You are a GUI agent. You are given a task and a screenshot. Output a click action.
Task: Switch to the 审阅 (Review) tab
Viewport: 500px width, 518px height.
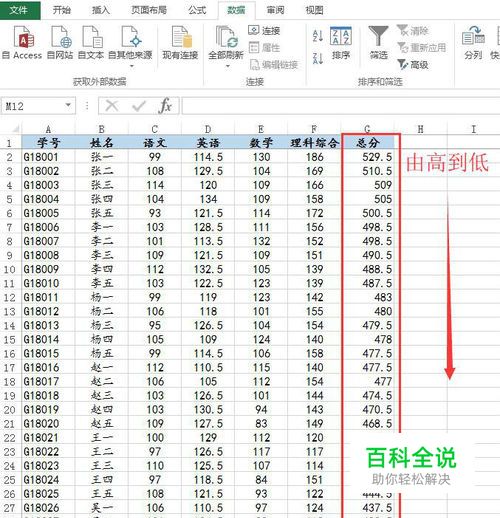275,10
